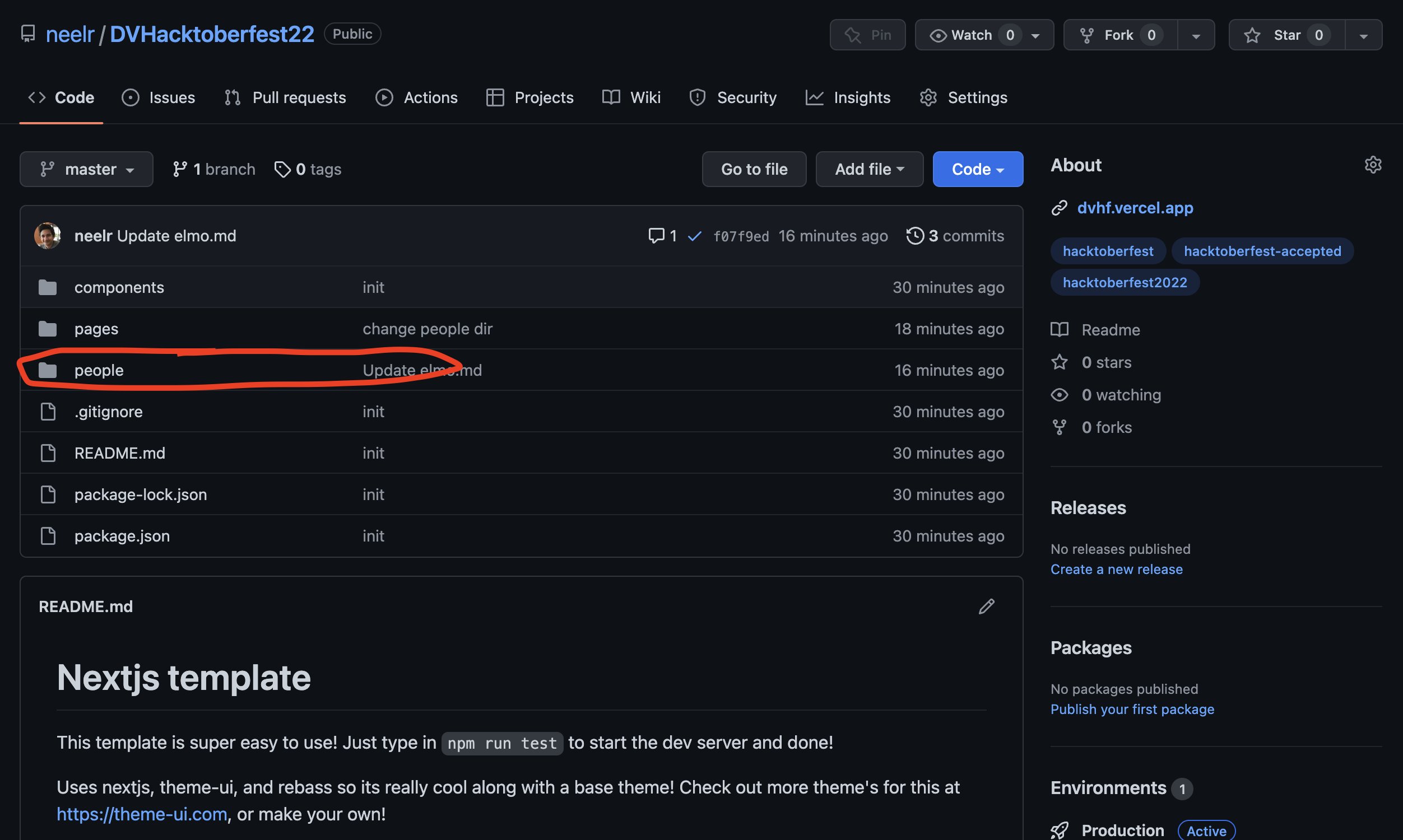Open the https://theme-ui.com link
This screenshot has width=1403, height=840.
click(142, 814)
